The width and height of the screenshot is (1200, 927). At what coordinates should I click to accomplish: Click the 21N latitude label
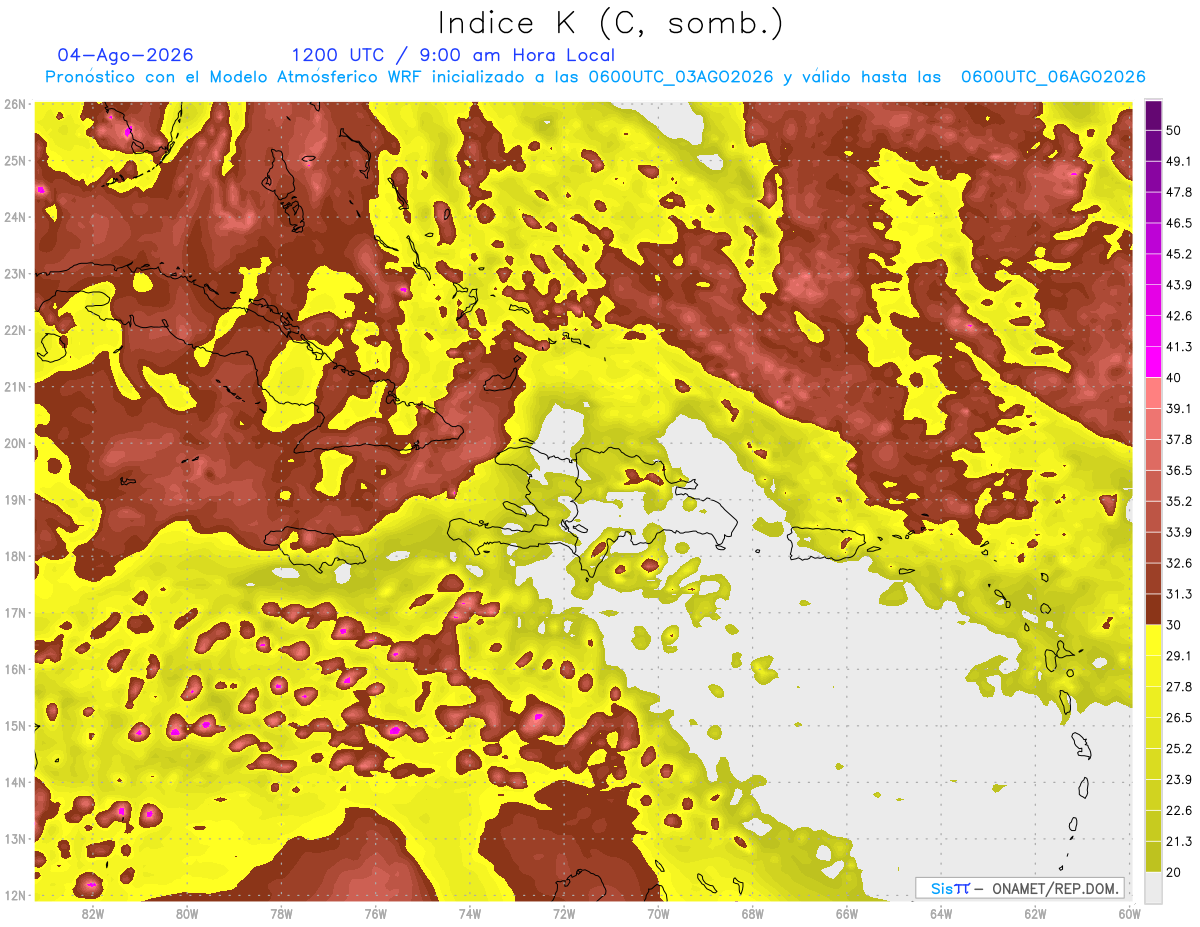point(15,387)
